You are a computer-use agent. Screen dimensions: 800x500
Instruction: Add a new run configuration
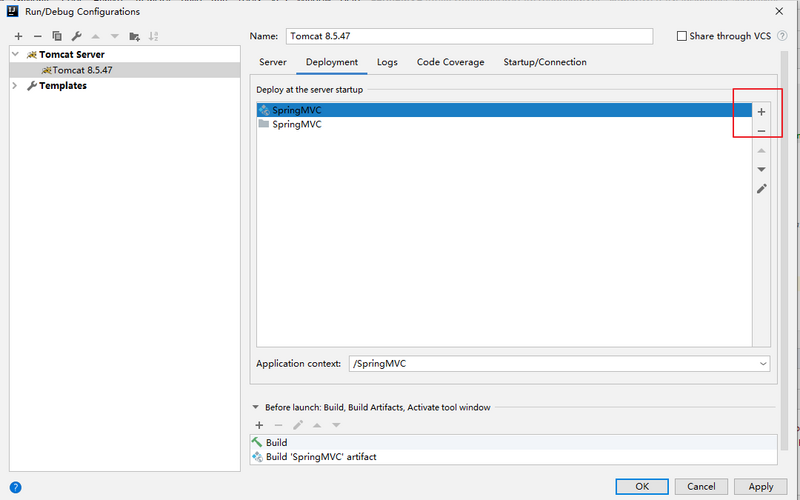point(18,36)
